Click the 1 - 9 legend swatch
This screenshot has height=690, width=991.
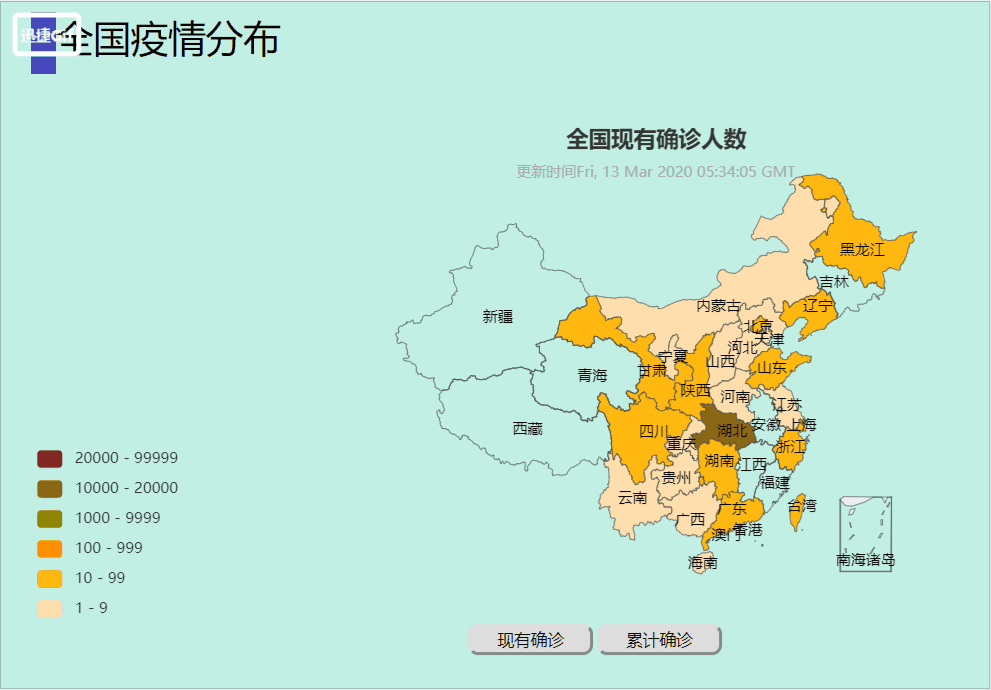click(50, 608)
